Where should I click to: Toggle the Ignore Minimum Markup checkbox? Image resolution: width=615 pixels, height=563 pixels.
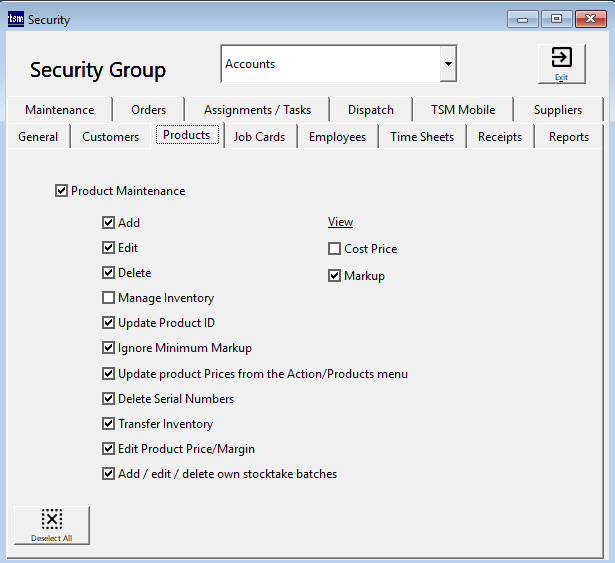coord(109,348)
